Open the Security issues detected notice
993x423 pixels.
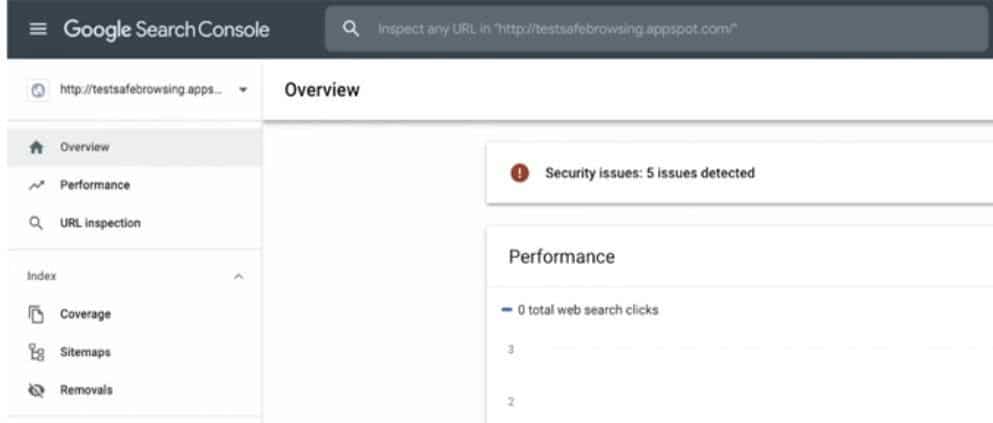(649, 173)
